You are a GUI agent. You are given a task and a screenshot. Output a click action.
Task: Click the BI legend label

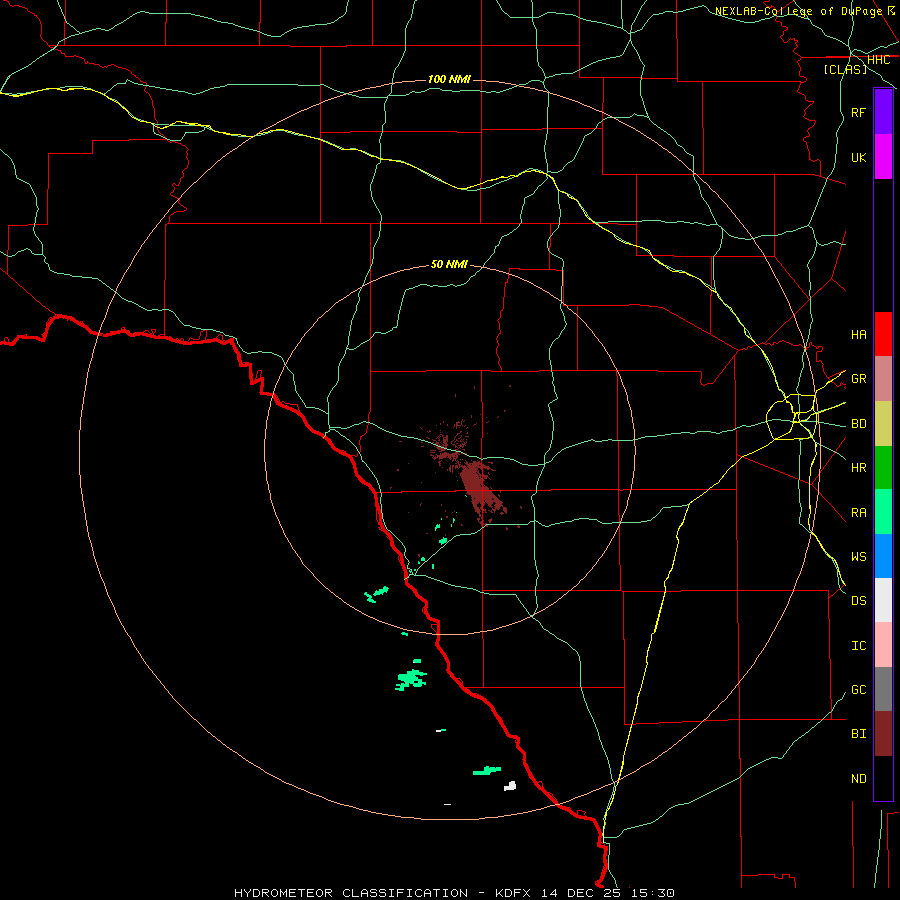pyautogui.click(x=858, y=734)
